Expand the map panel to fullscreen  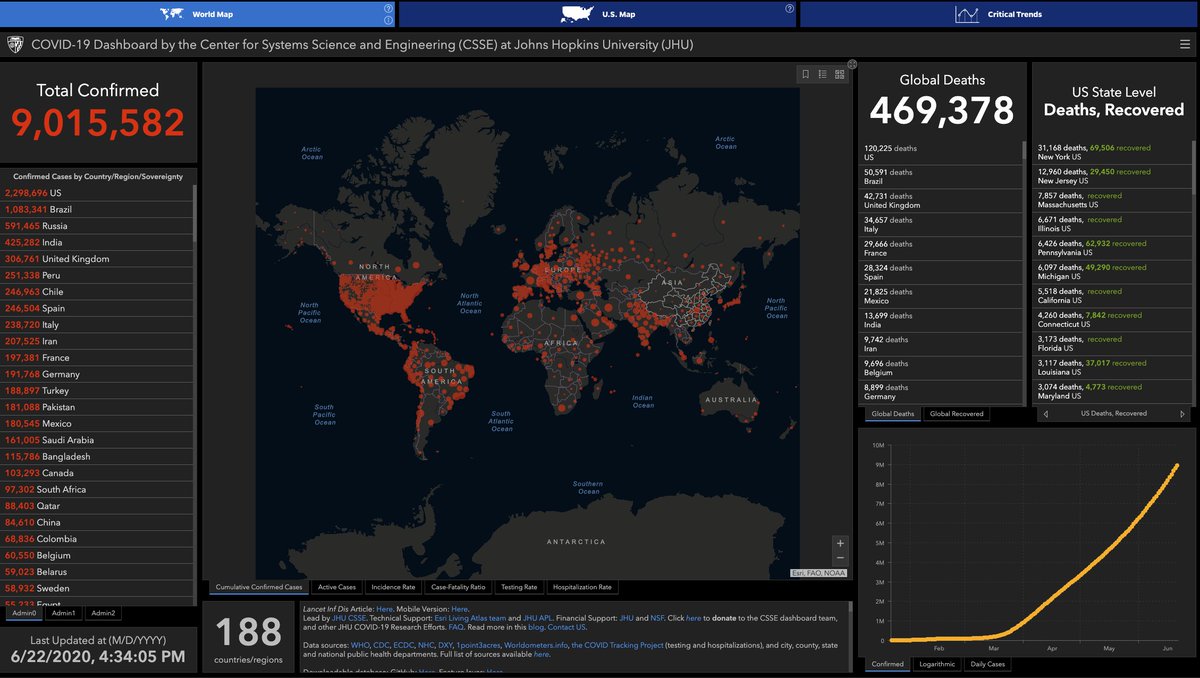[x=852, y=64]
